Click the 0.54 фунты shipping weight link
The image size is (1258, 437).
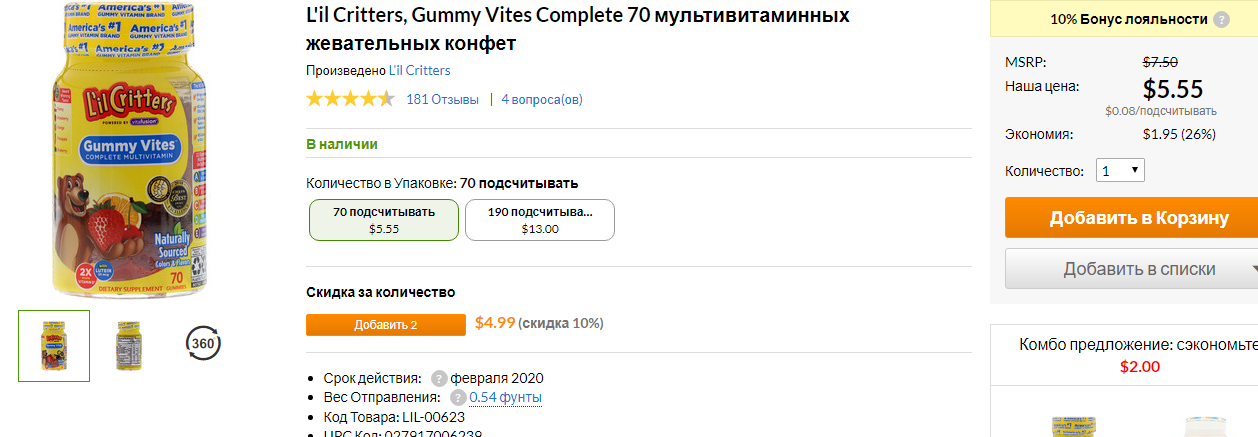tap(506, 397)
